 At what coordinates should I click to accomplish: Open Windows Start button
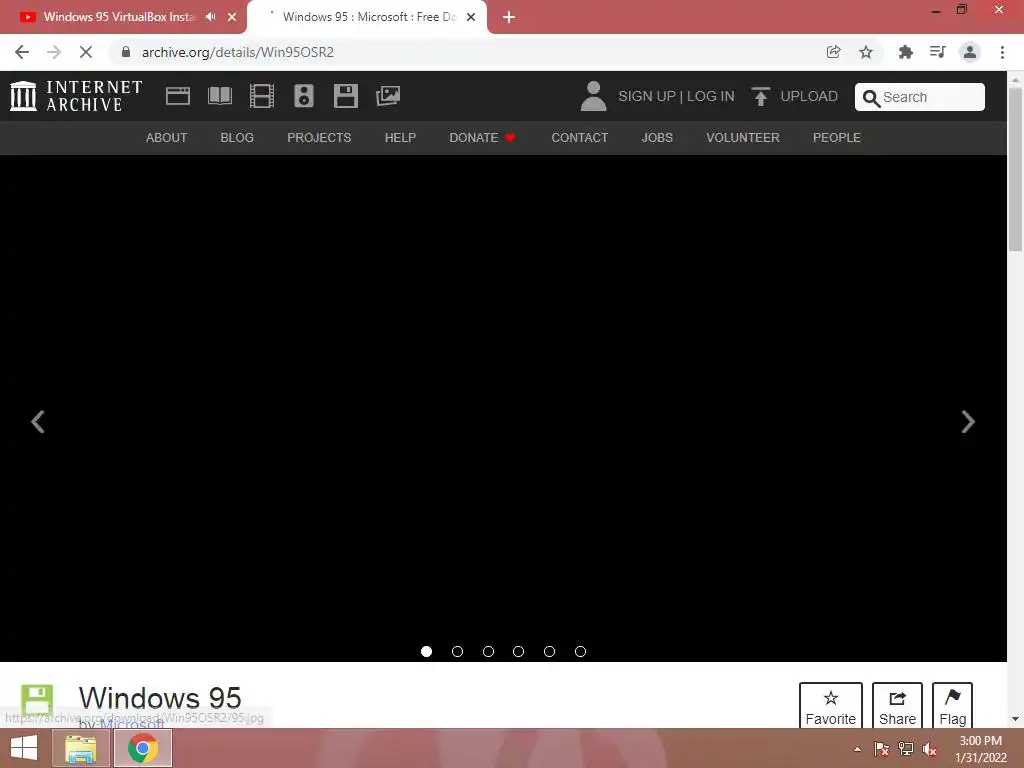click(24, 748)
